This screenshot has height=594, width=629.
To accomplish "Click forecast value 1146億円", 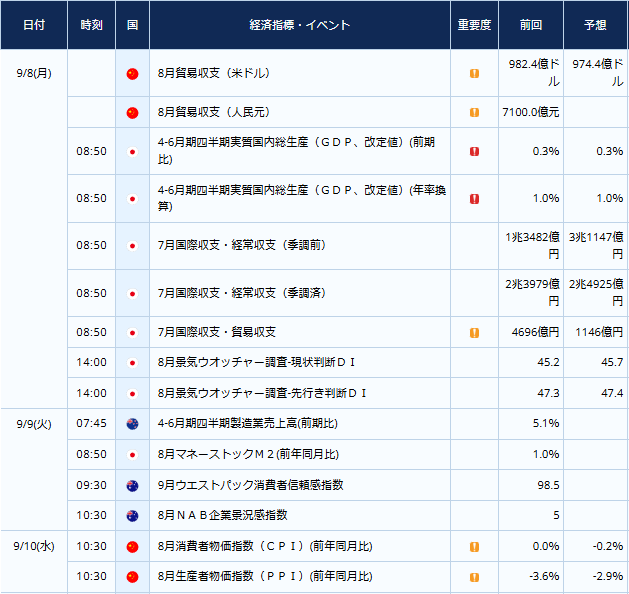I will (x=599, y=332).
